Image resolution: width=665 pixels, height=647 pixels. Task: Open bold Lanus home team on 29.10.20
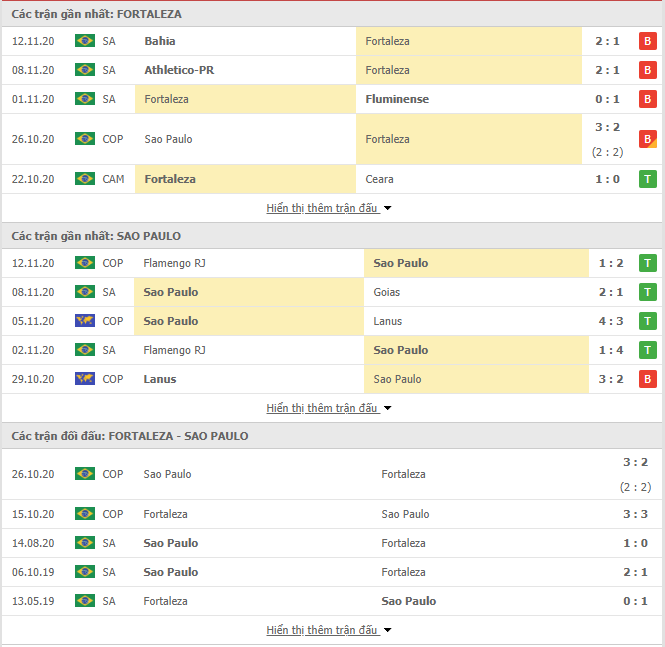[160, 379]
